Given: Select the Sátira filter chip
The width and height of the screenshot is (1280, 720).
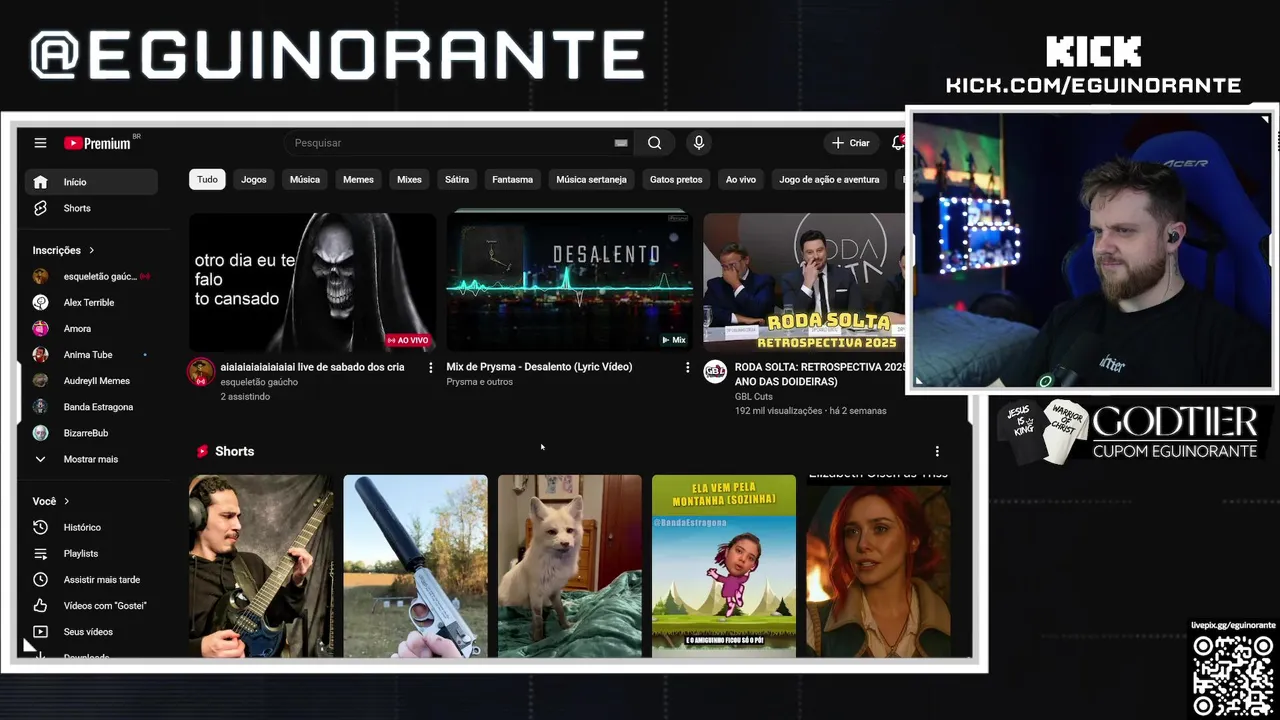Looking at the screenshot, I should [x=457, y=180].
